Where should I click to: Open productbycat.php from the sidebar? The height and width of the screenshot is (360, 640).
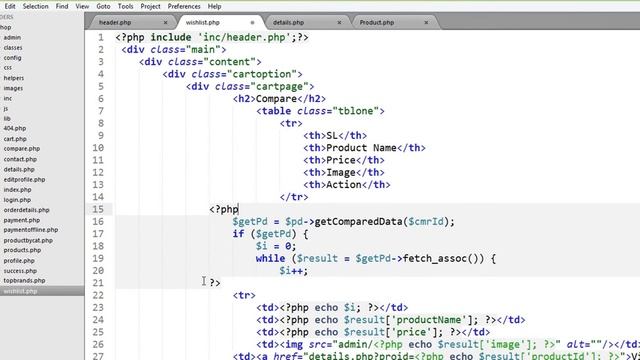(x=28, y=240)
